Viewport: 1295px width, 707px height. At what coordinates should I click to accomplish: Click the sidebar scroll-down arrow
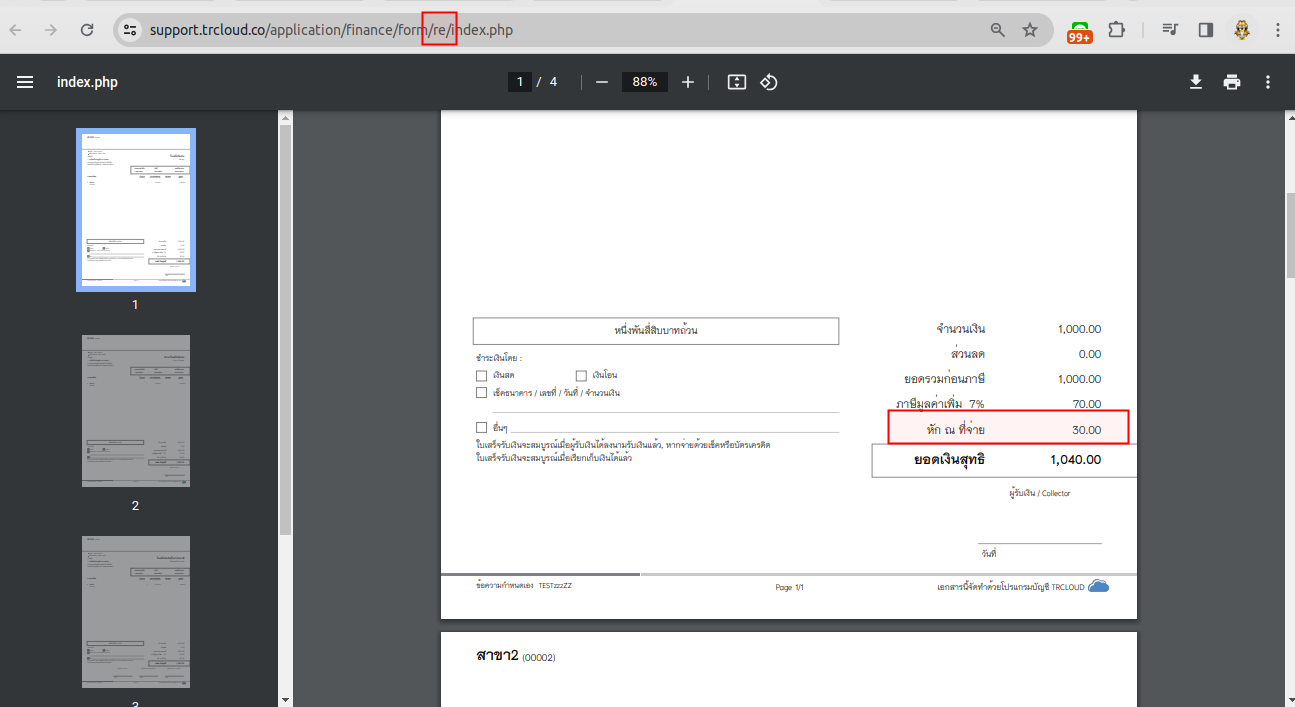pyautogui.click(x=285, y=699)
